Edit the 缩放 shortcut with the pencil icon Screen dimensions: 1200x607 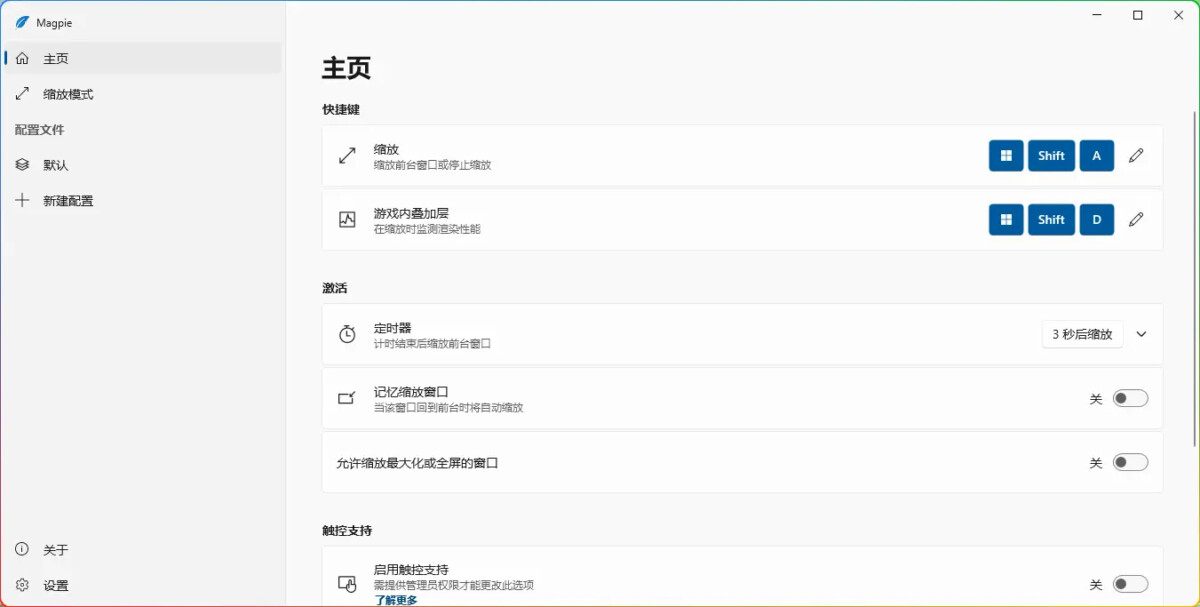click(x=1136, y=155)
